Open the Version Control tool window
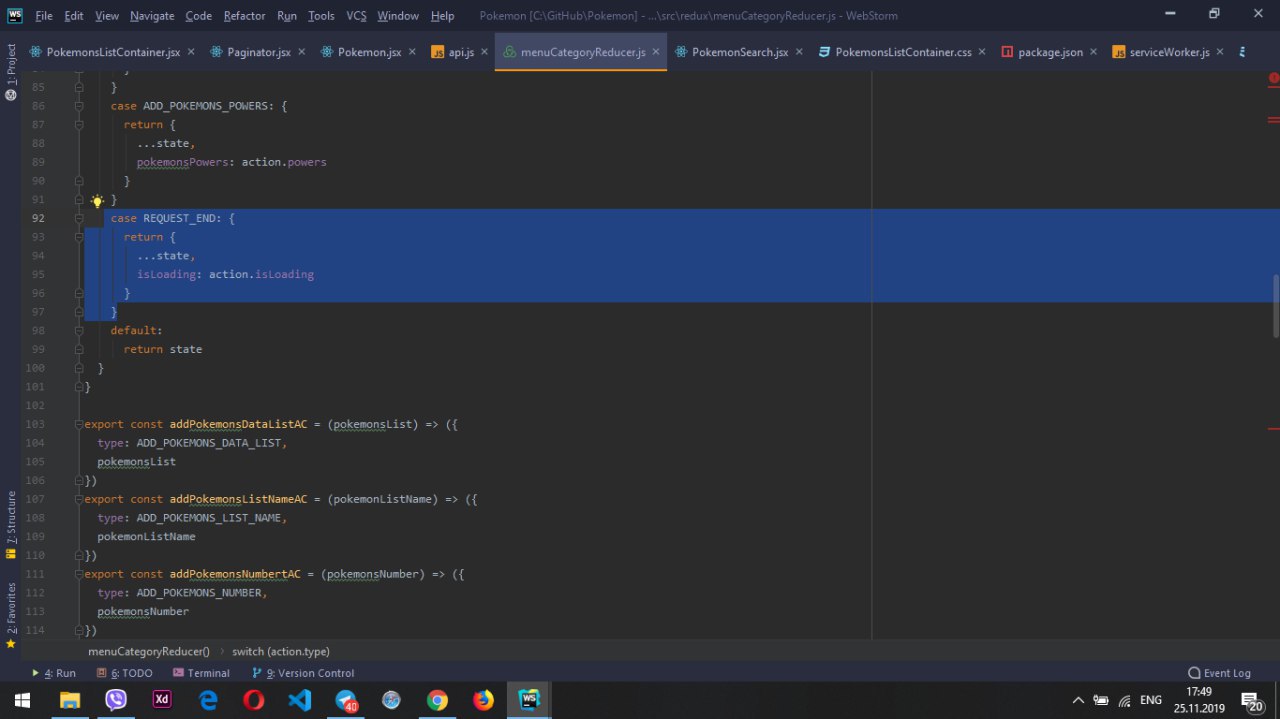This screenshot has width=1280, height=719. click(x=303, y=673)
